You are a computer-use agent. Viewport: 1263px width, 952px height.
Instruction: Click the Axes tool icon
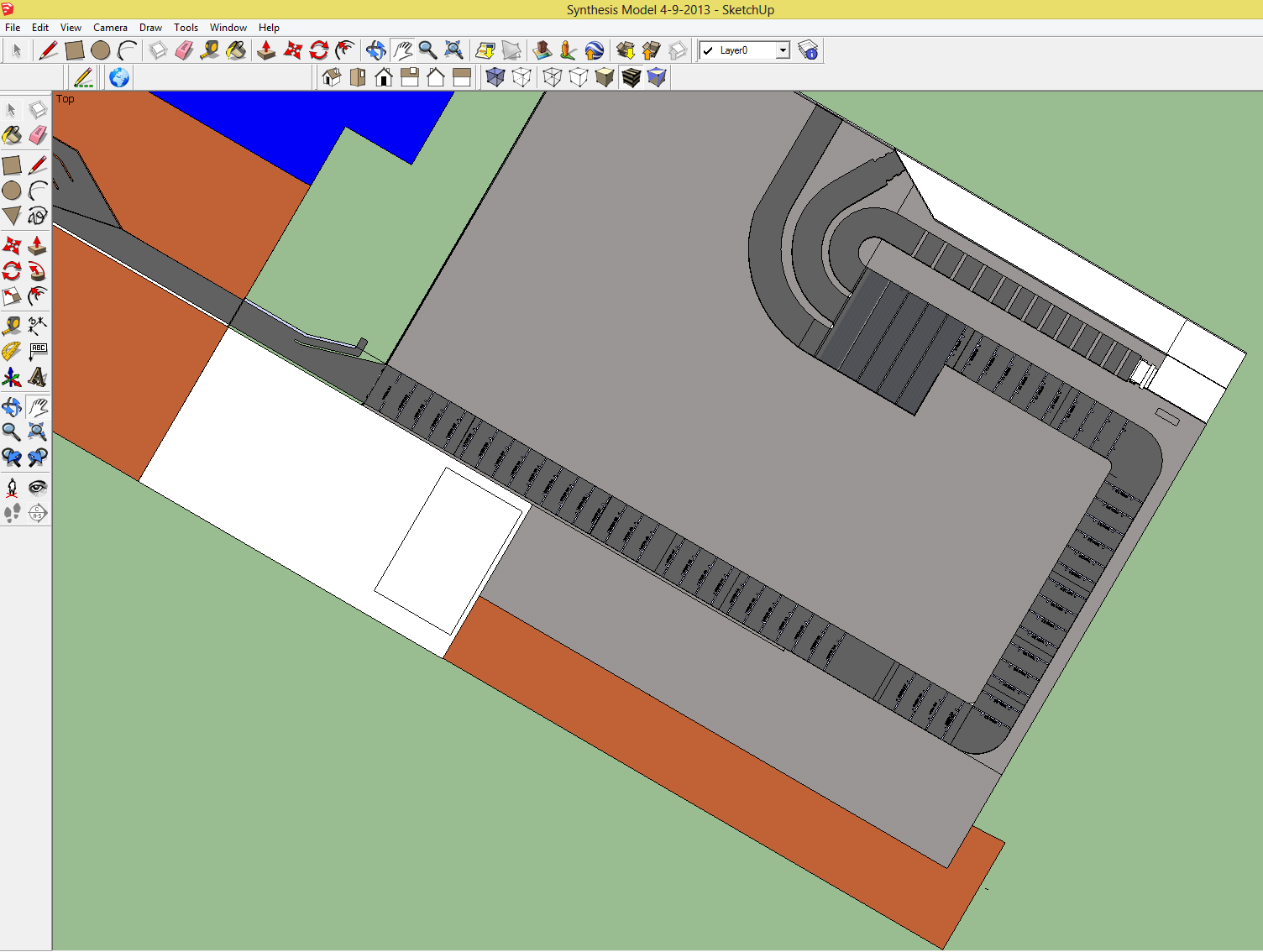(12, 377)
